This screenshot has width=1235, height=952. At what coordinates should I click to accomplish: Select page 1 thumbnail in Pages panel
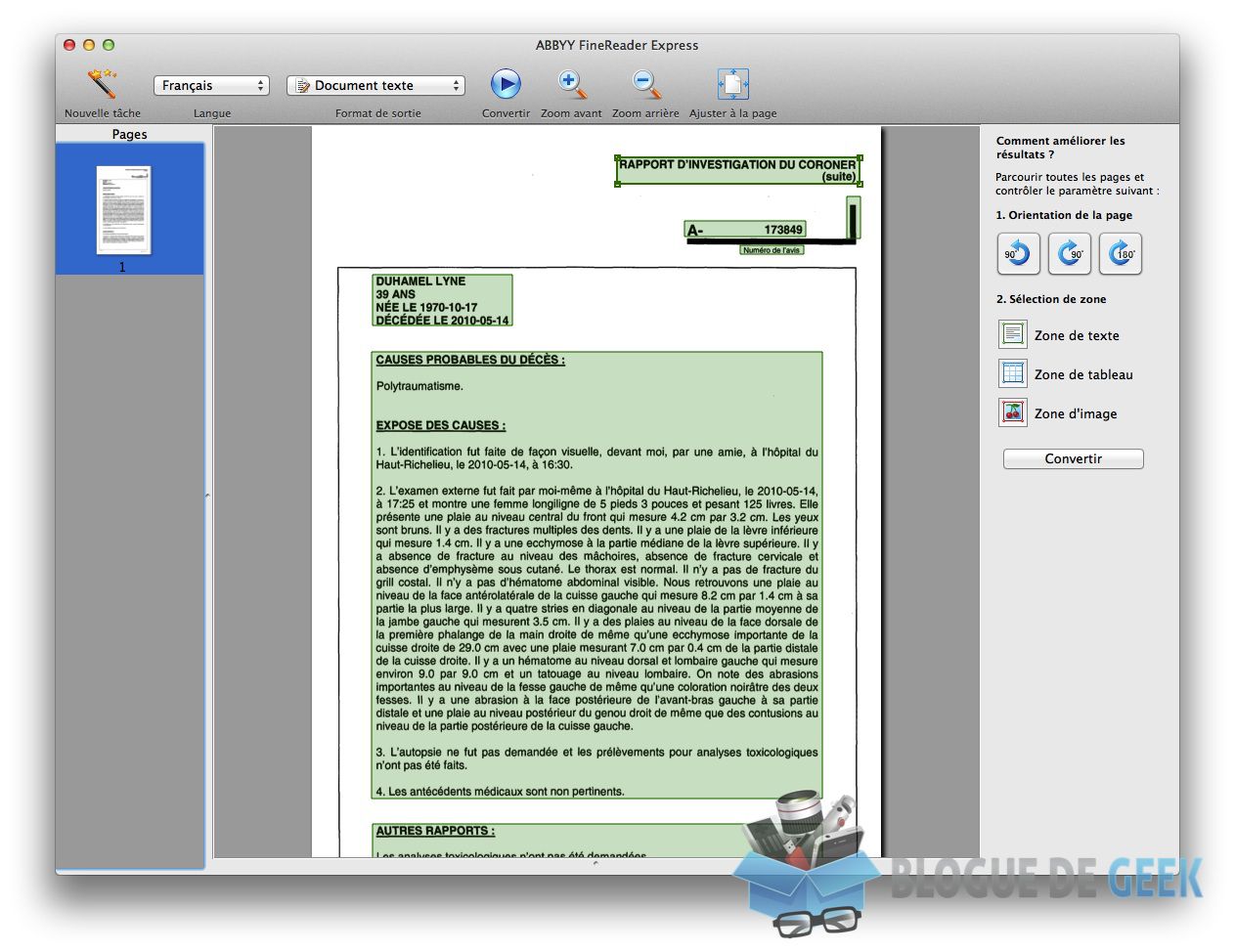click(x=124, y=210)
